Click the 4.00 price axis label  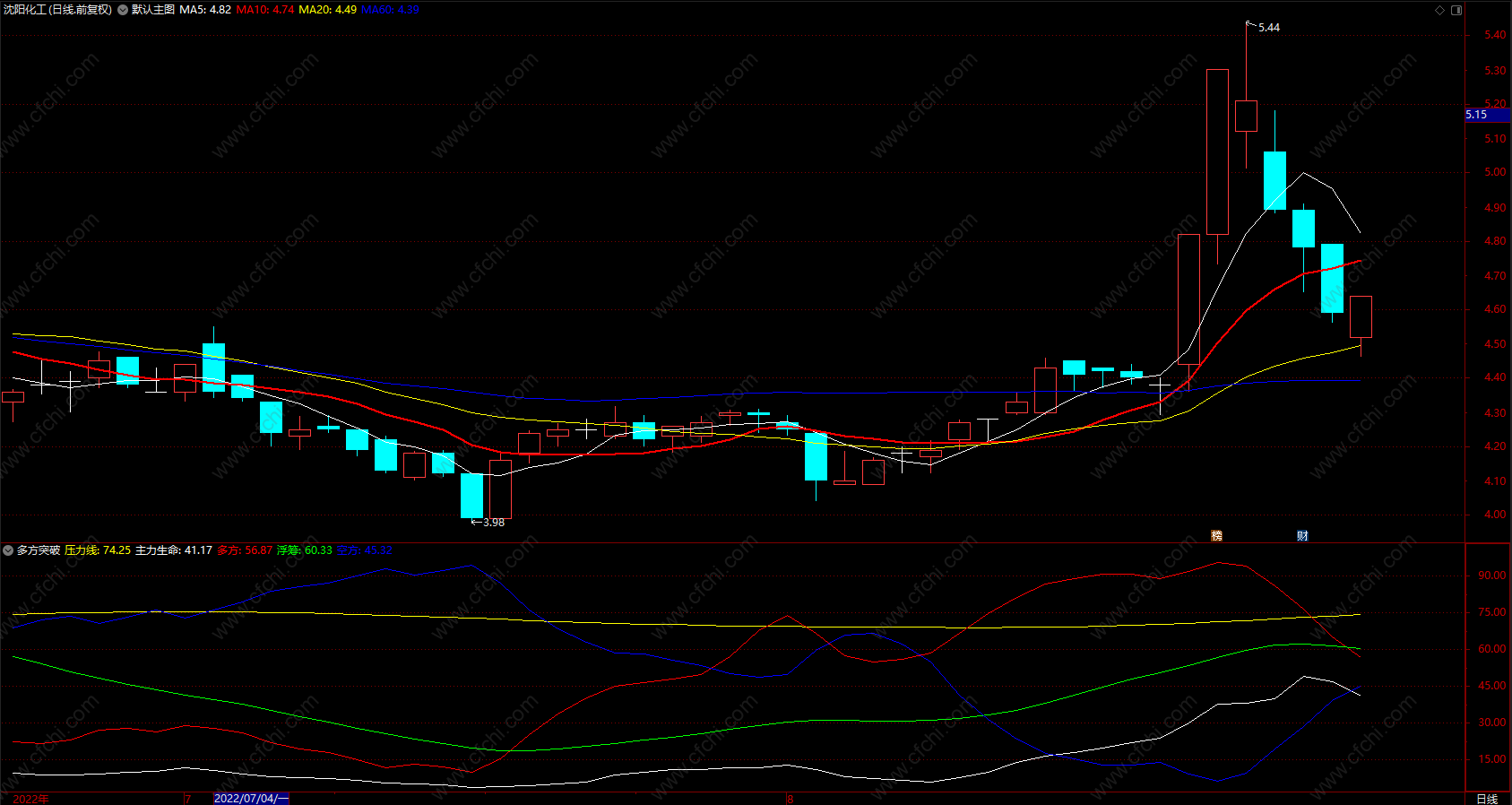point(1494,515)
